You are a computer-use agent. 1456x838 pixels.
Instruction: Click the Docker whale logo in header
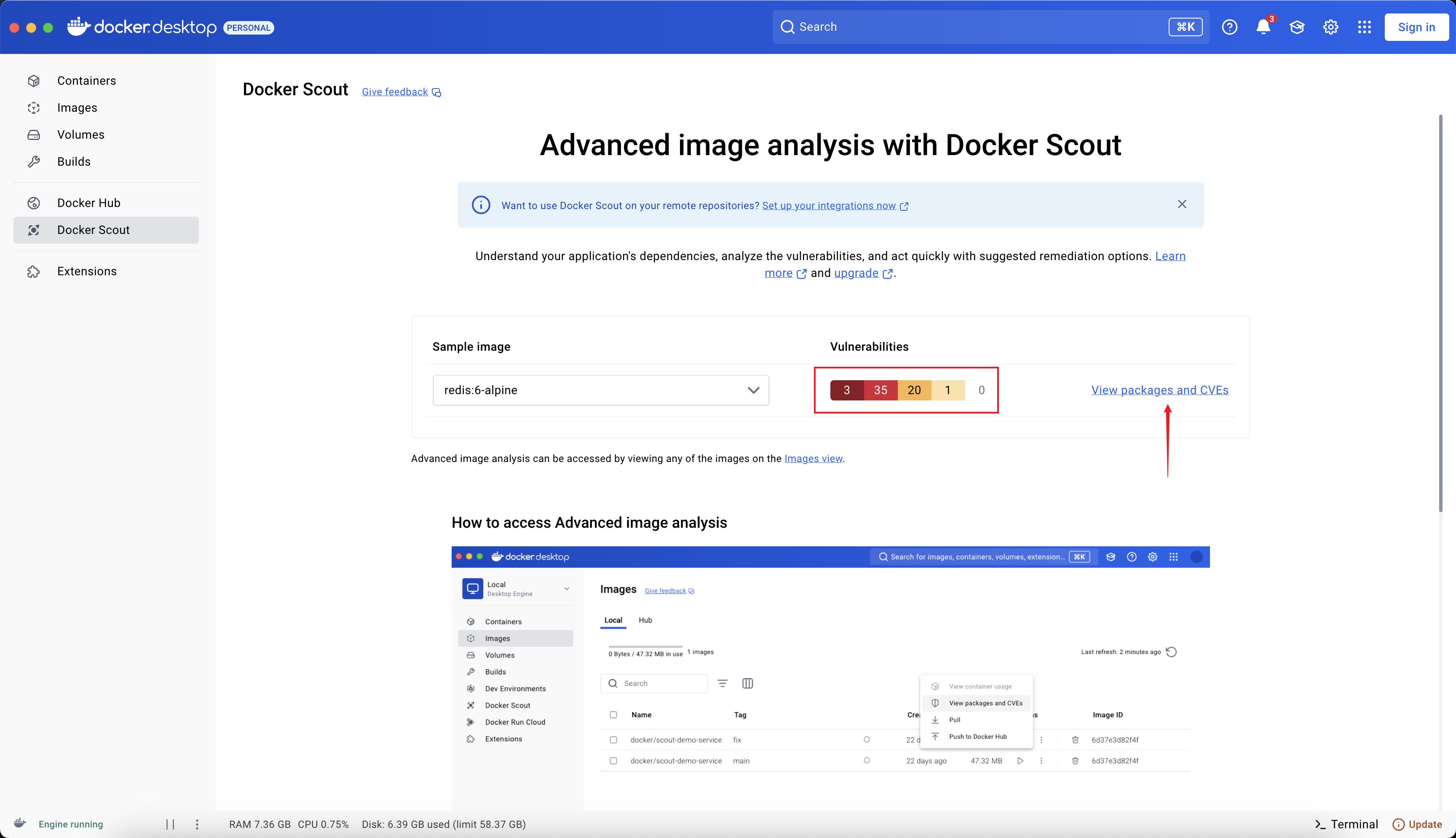(79, 27)
